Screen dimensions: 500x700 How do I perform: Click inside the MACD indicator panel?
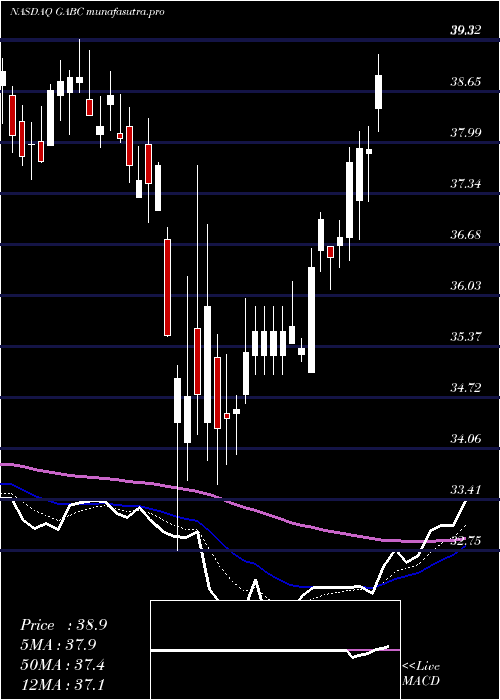tap(275, 650)
